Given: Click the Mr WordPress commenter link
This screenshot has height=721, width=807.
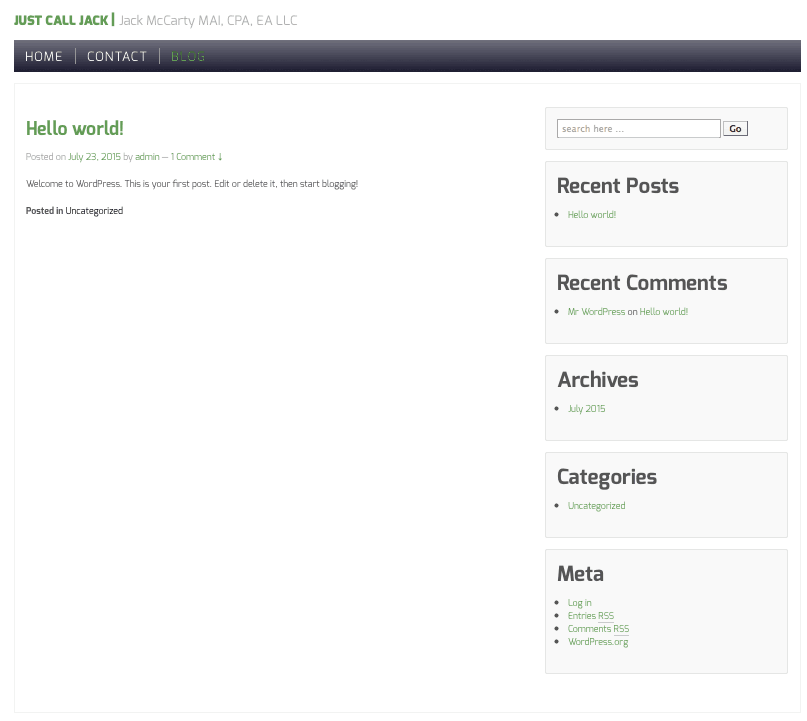Looking at the screenshot, I should coord(596,312).
